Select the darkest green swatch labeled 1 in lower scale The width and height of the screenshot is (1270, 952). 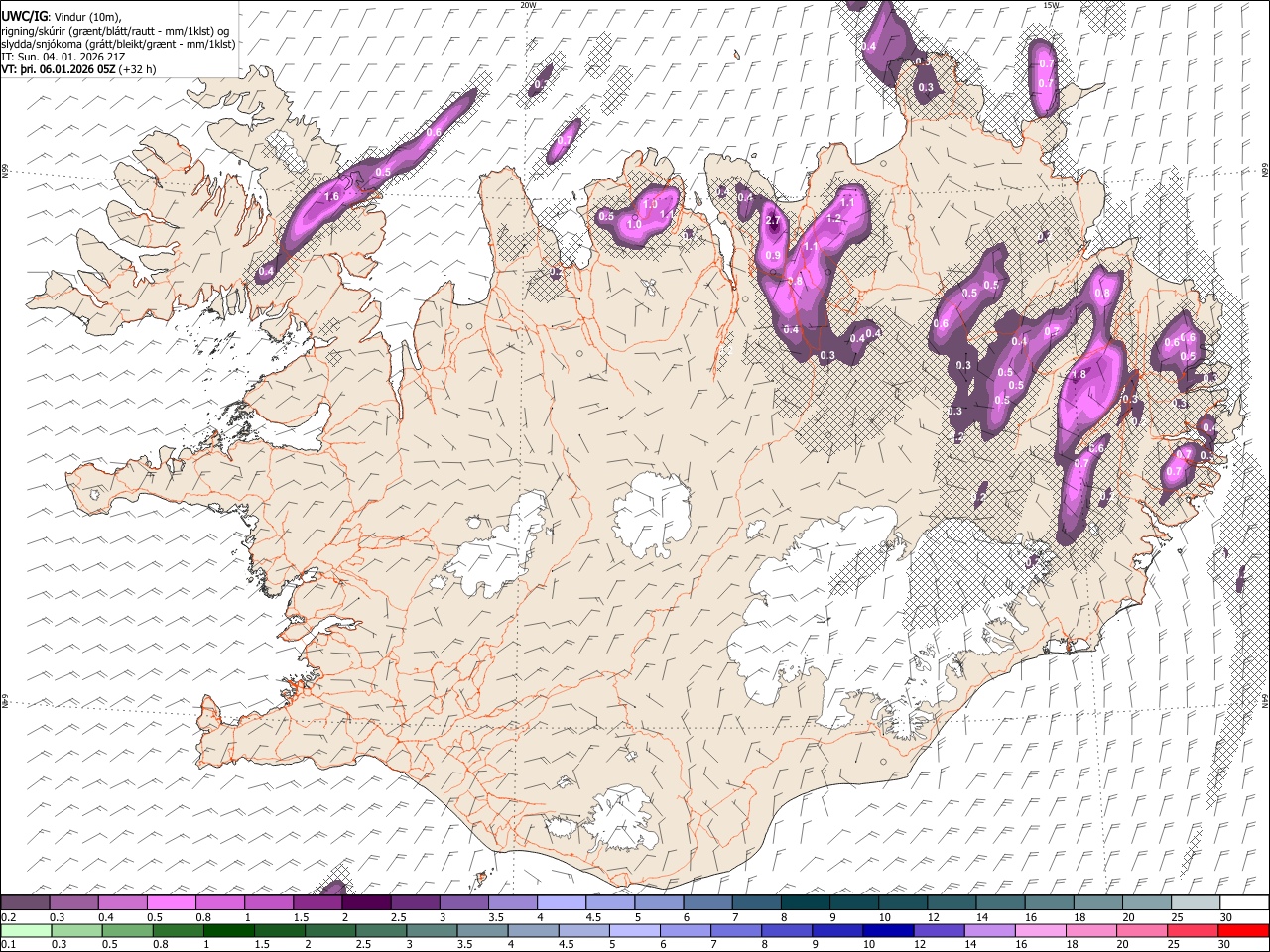click(x=230, y=931)
